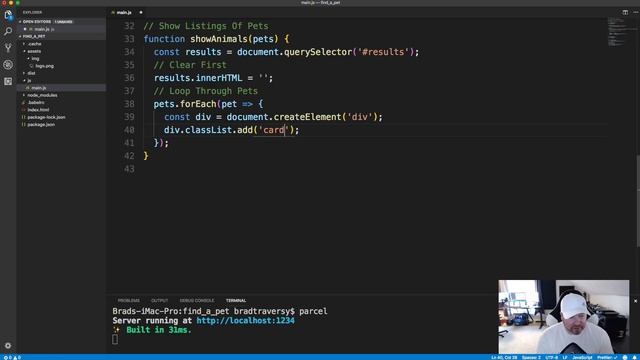Screen dimensions: 640x360
Task: Open logo.png in the file tree
Action: [44, 66]
